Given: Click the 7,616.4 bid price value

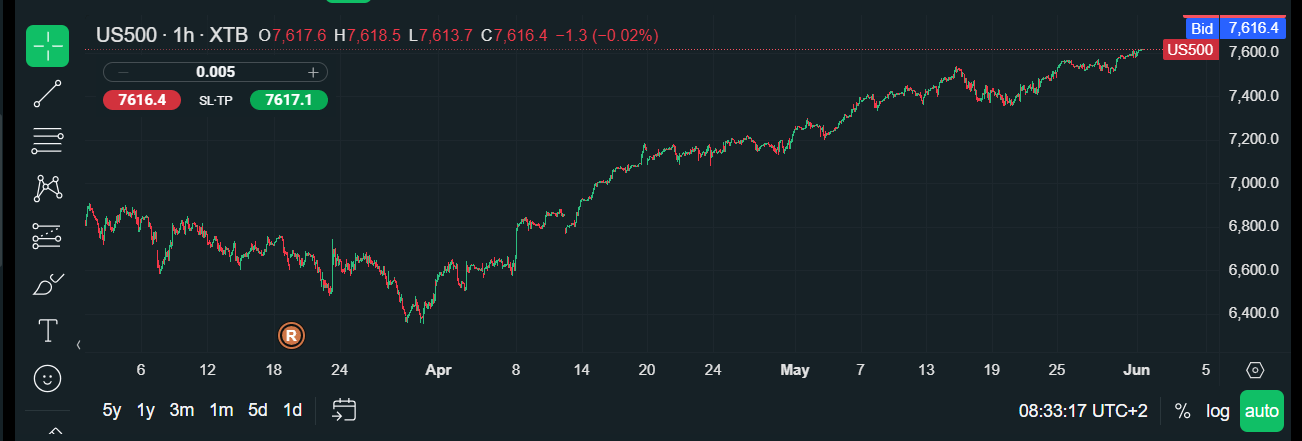Looking at the screenshot, I should pyautogui.click(x=1254, y=28).
